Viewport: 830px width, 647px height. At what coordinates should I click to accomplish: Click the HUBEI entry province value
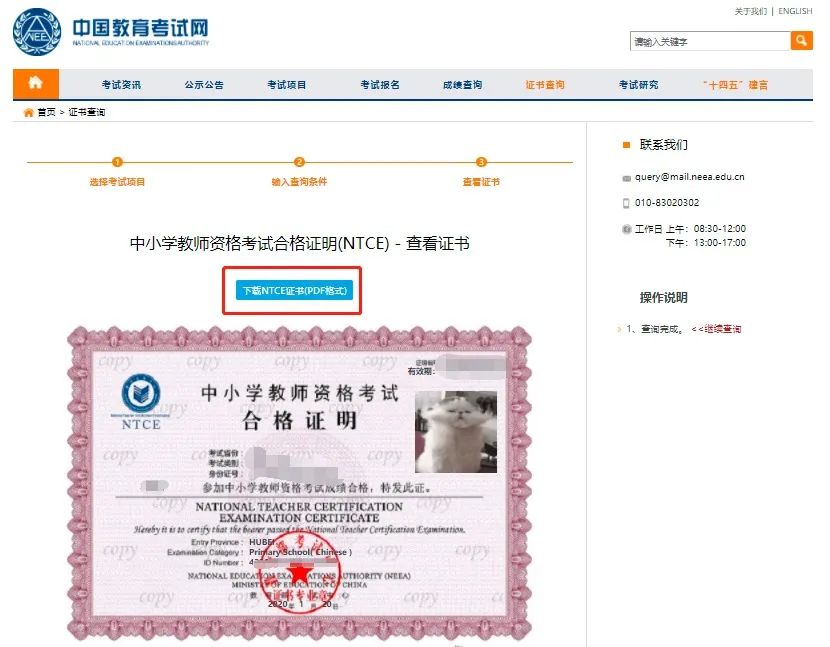coord(262,542)
